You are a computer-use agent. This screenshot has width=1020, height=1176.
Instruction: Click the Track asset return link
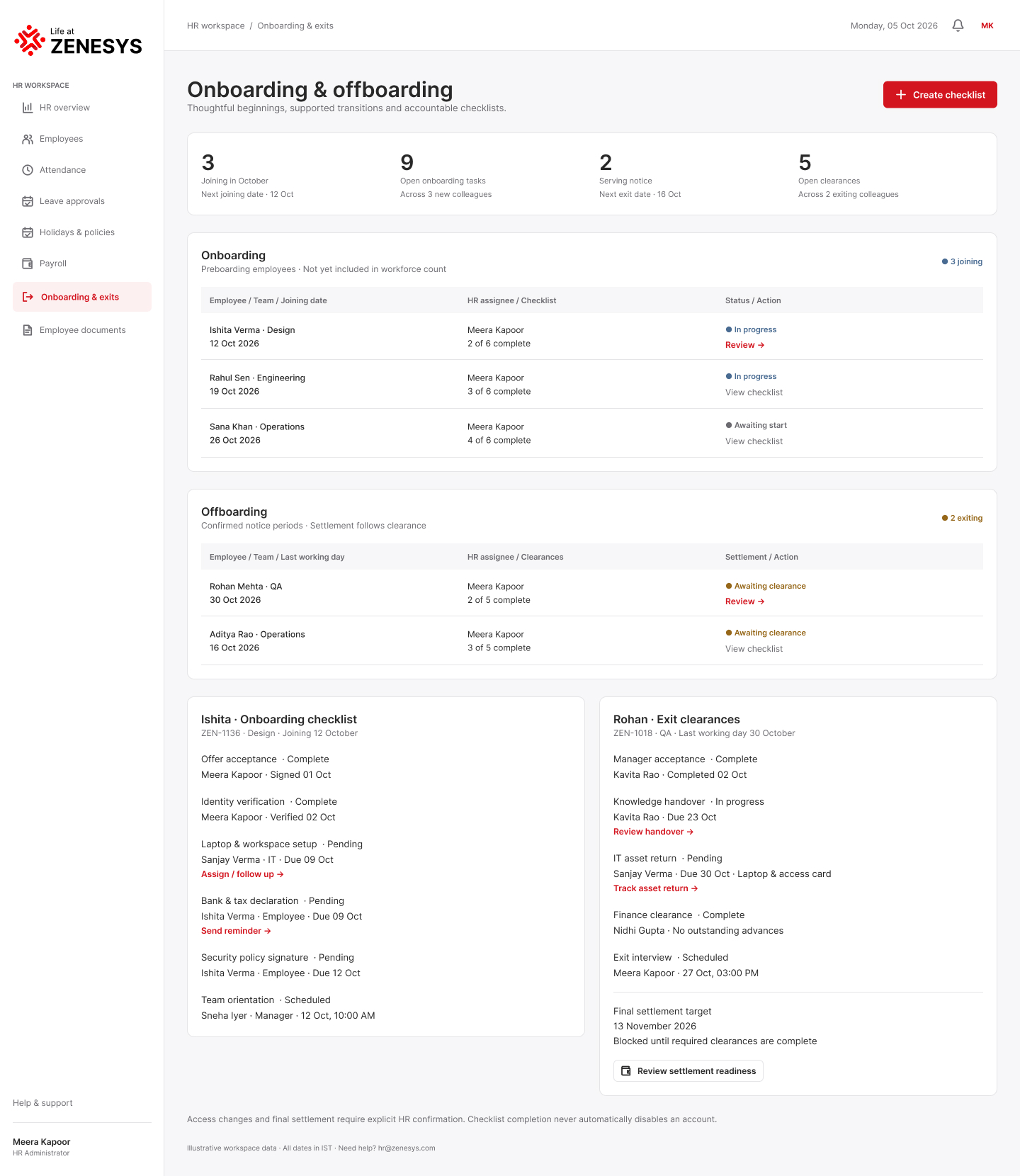click(656, 888)
